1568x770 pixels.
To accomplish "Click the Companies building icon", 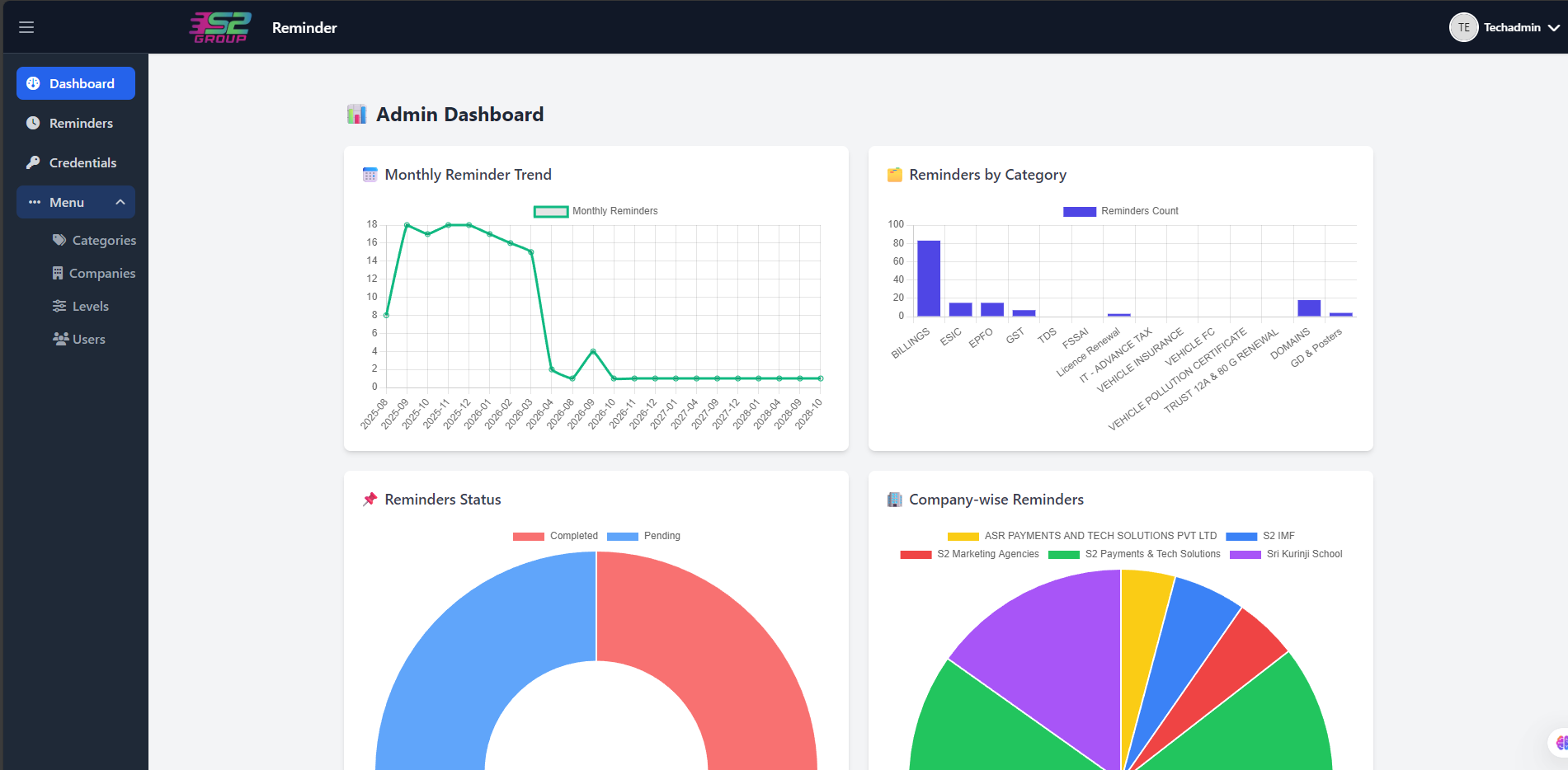I will [58, 273].
